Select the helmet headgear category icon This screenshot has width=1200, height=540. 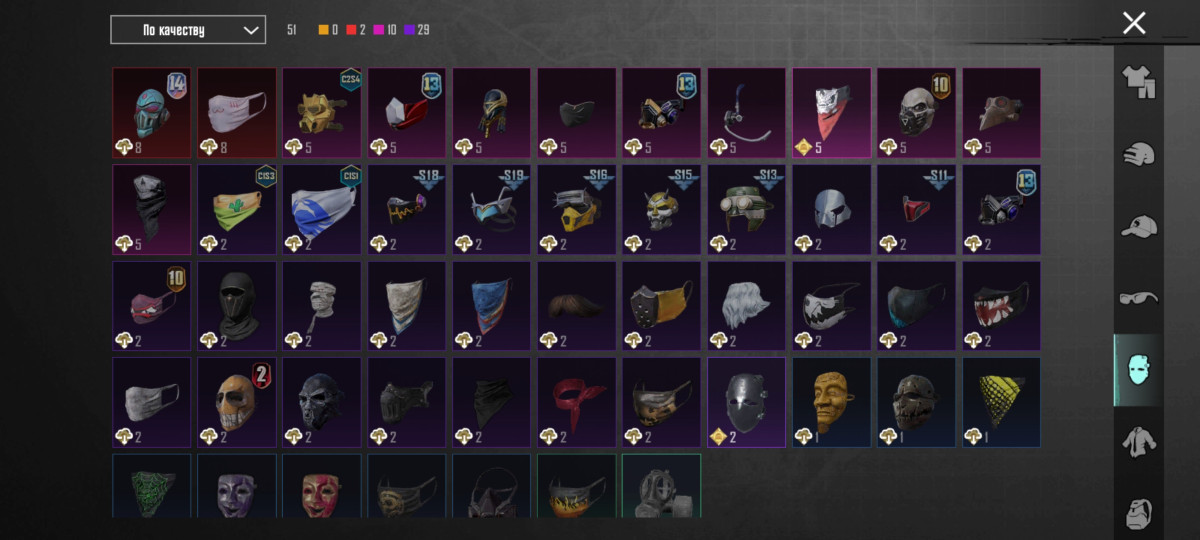pyautogui.click(x=1138, y=154)
